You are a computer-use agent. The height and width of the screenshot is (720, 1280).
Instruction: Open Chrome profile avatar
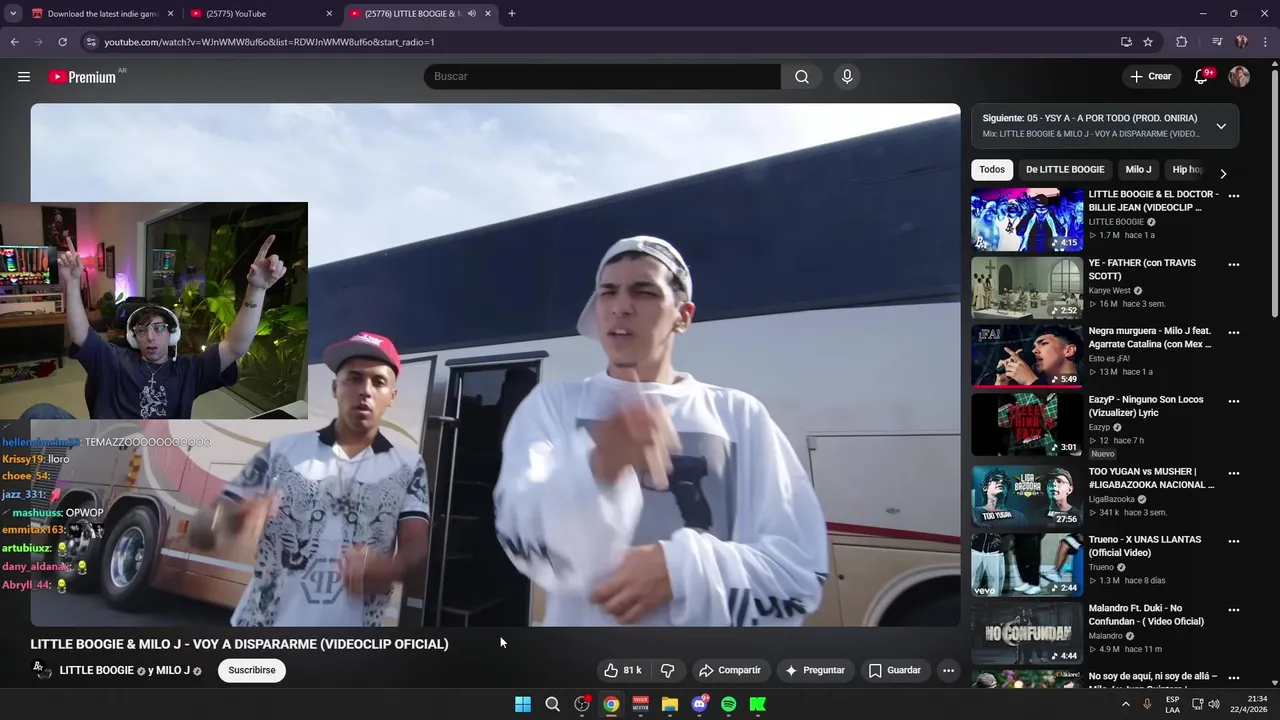[x=1241, y=42]
